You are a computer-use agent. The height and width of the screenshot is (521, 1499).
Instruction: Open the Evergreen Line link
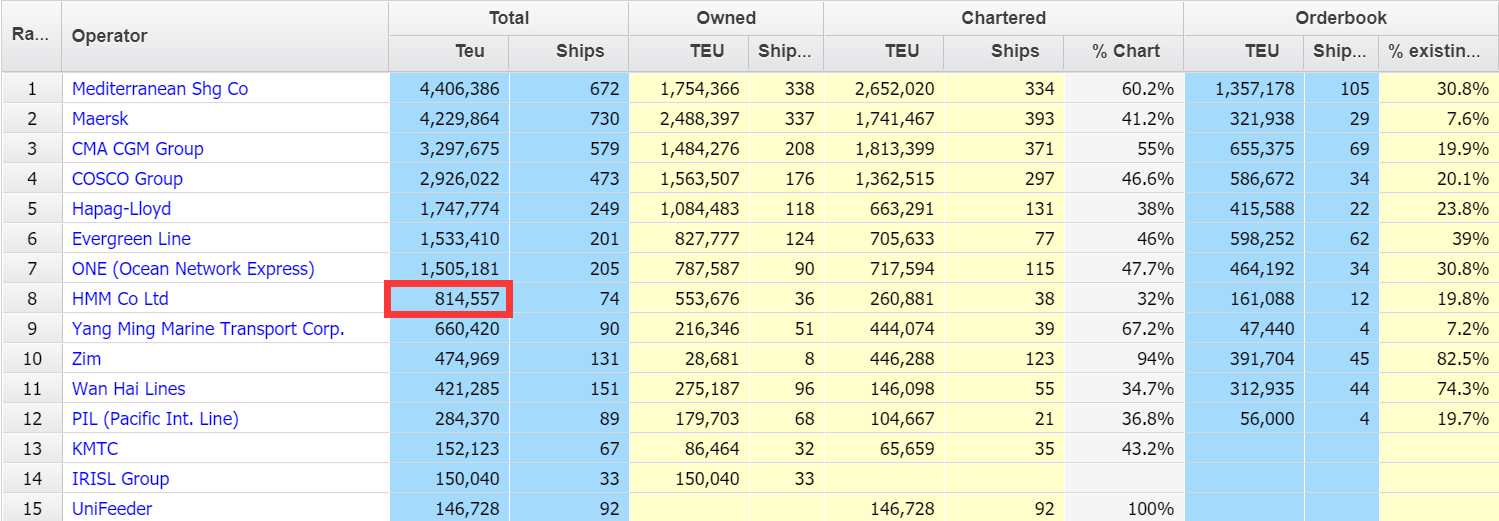(131, 239)
